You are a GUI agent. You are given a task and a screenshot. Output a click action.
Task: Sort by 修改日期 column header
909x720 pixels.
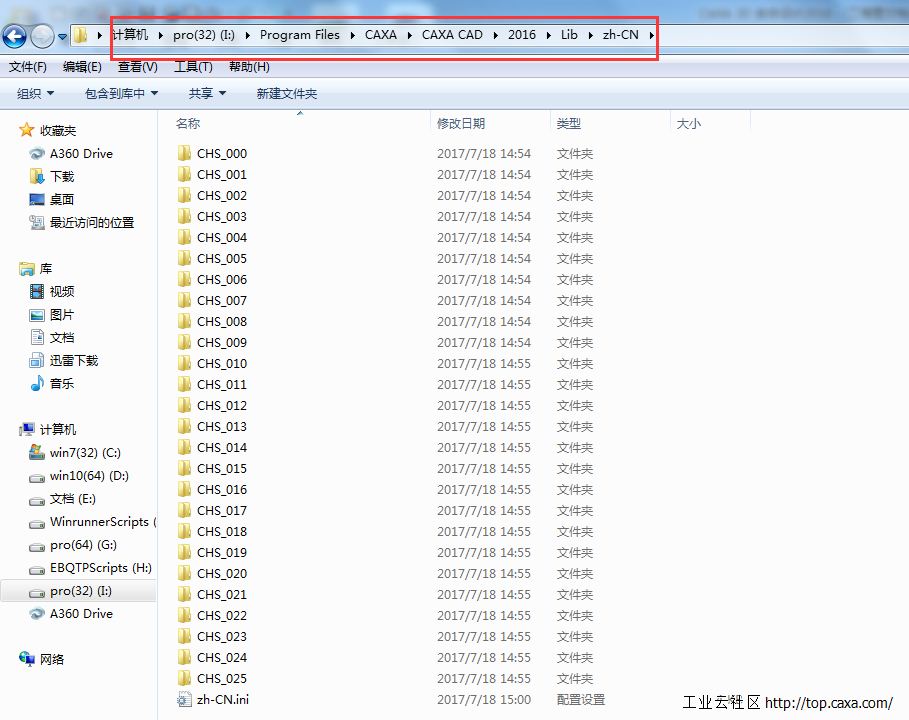coord(461,123)
